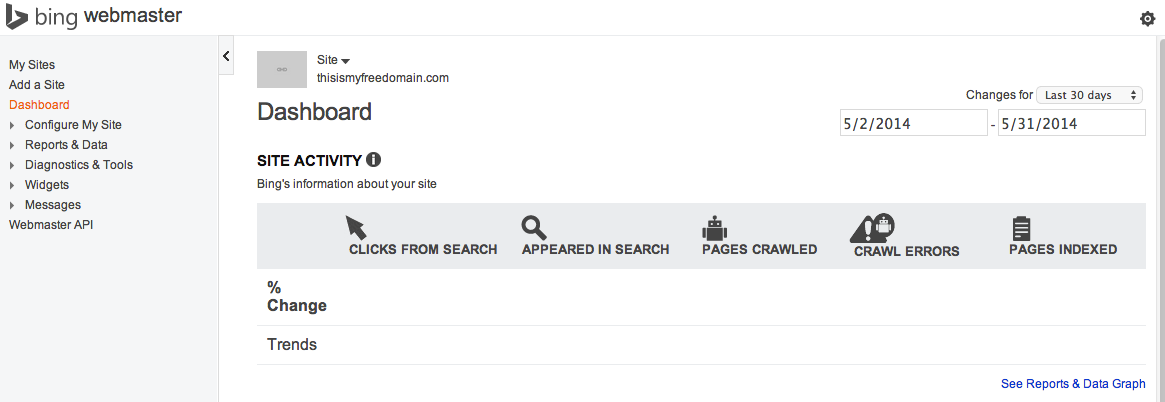Collapse the left sidebar with the arrow
The width and height of the screenshot is (1165, 402).
(226, 56)
